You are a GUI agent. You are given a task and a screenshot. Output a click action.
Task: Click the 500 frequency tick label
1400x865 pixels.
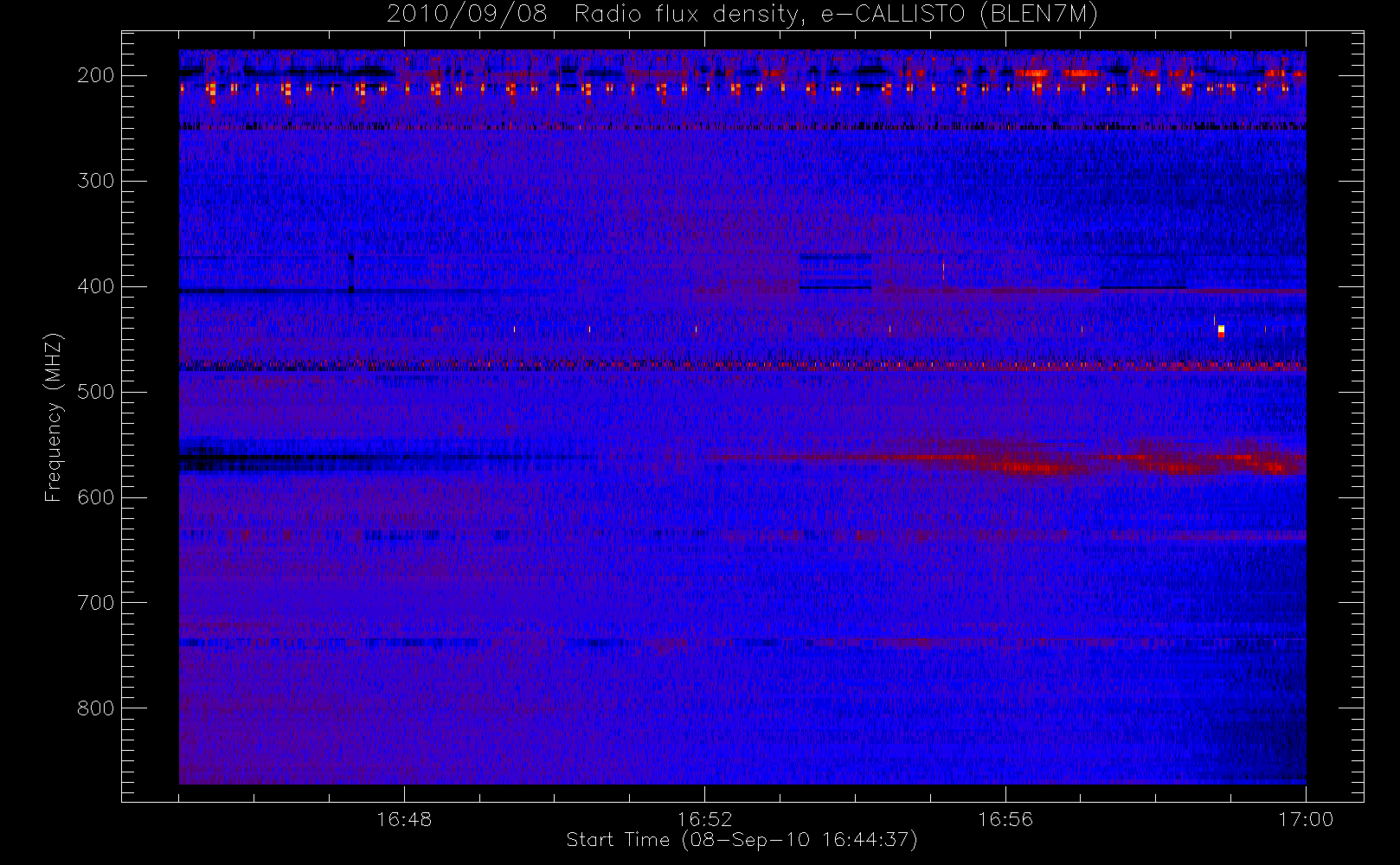click(x=96, y=392)
